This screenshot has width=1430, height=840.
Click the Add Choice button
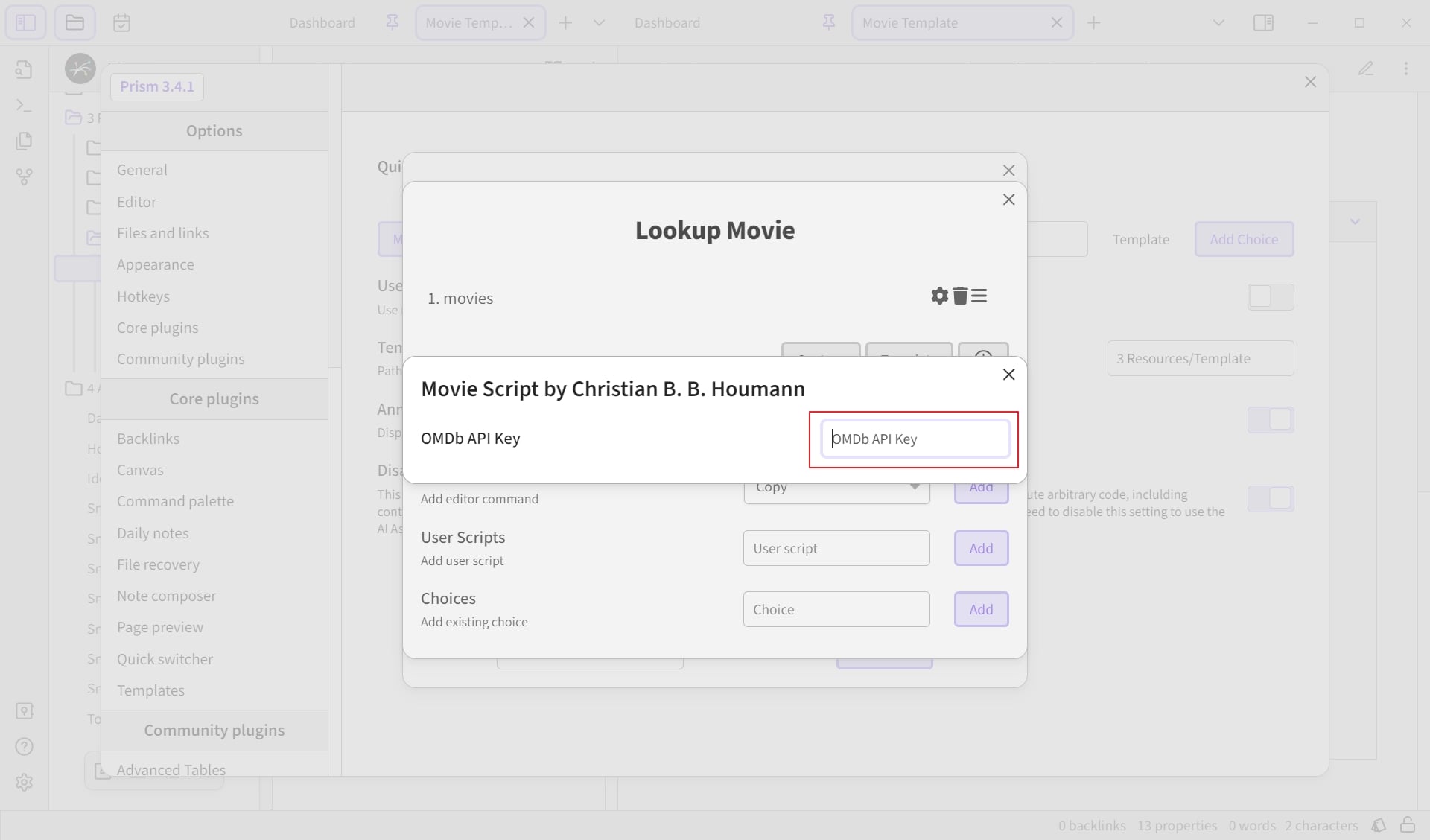click(1244, 239)
